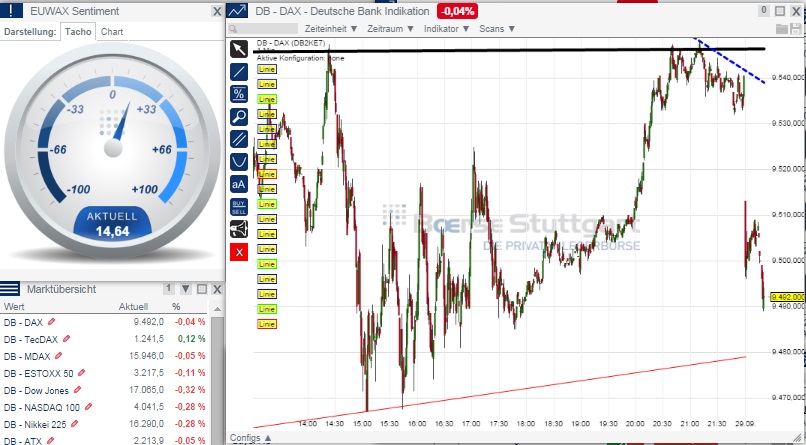The height and width of the screenshot is (445, 806).
Task: Activate the magnifier zoom tool
Action: click(x=239, y=117)
